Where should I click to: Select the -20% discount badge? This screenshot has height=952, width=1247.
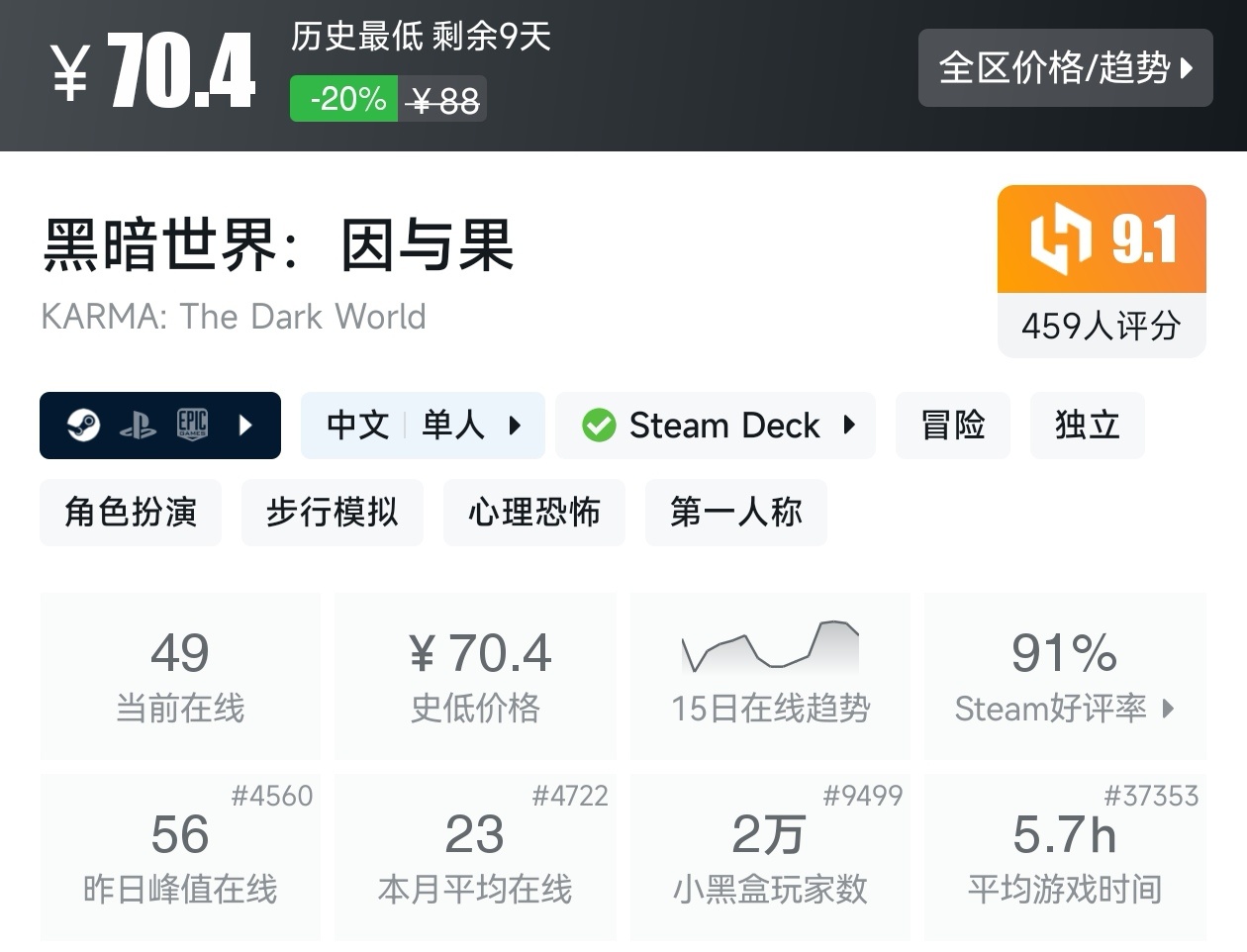click(x=343, y=98)
